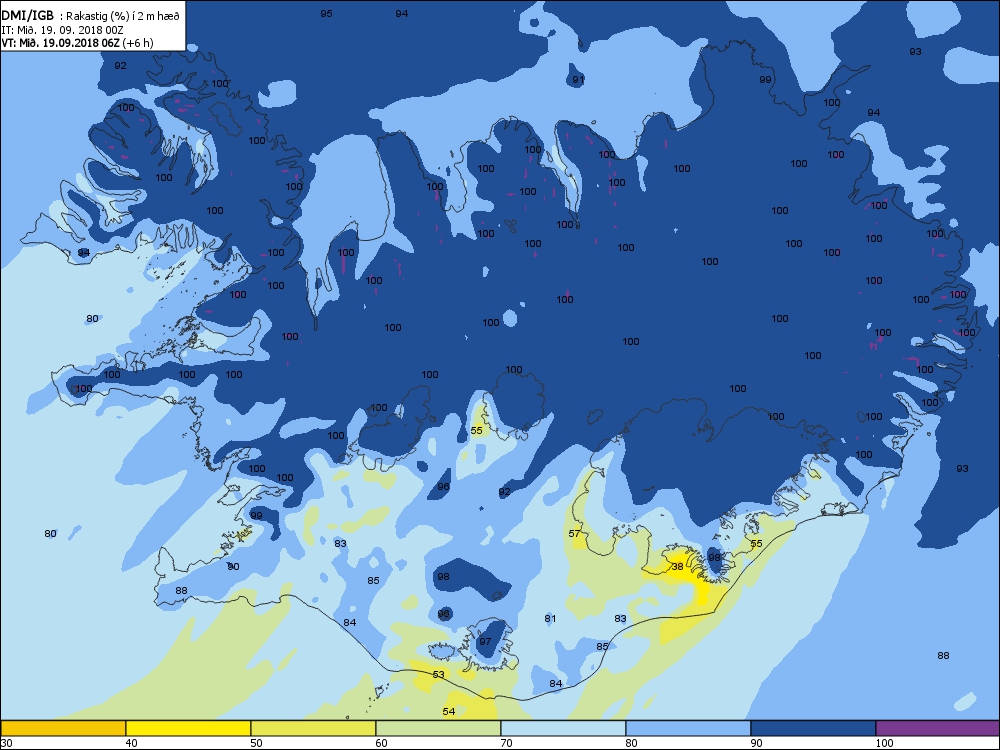Click the humidity value '54' on the map
The height and width of the screenshot is (750, 1000).
(449, 712)
